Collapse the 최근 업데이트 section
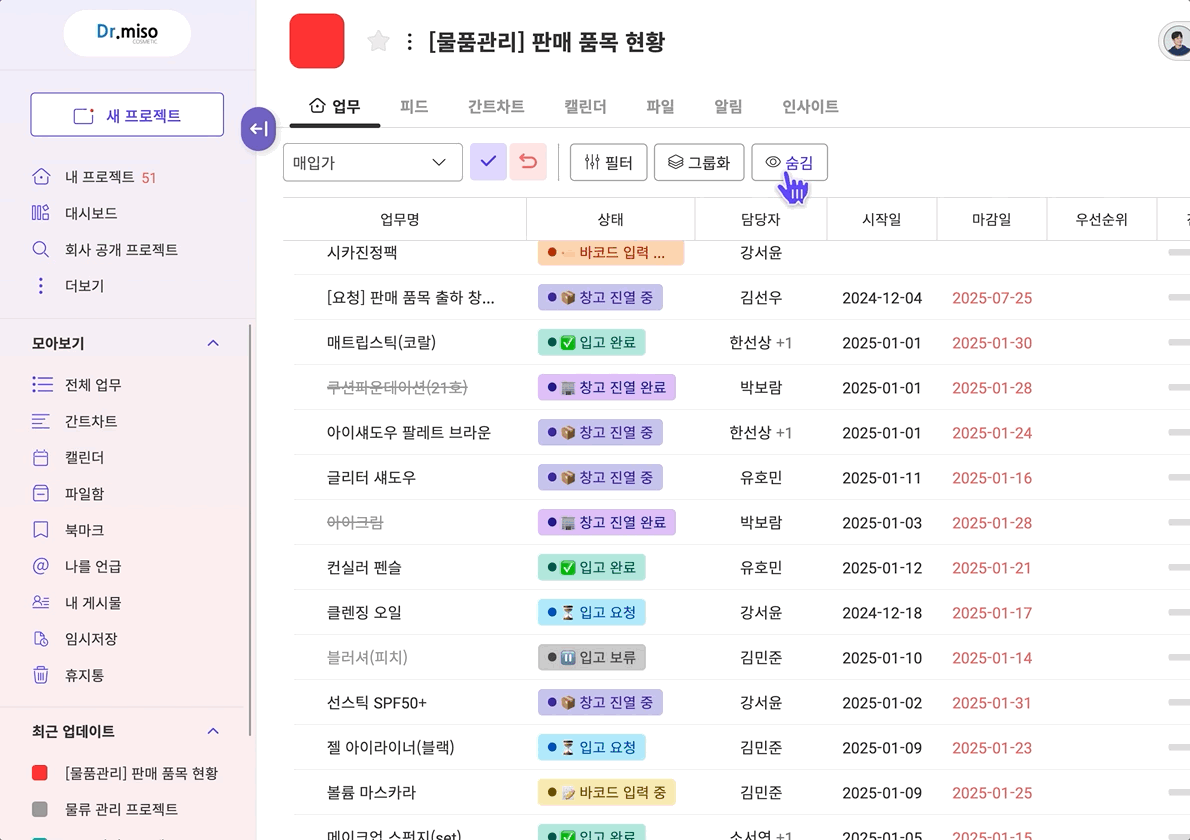This screenshot has height=840, width=1190. [x=213, y=731]
